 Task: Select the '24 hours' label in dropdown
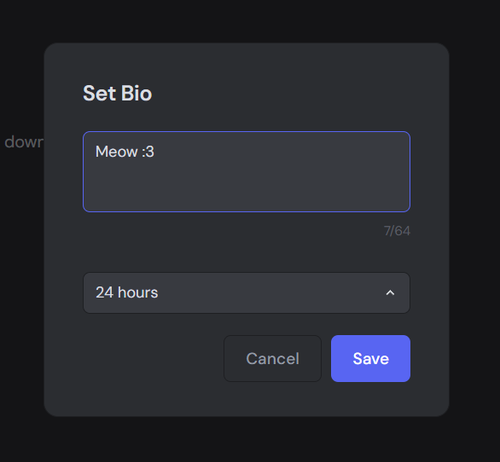tap(127, 293)
